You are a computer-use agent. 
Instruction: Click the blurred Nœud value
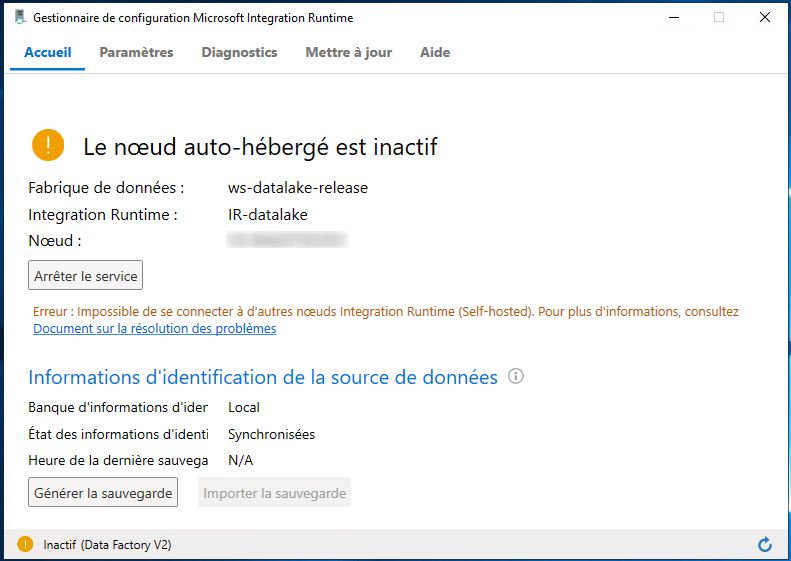[287, 240]
